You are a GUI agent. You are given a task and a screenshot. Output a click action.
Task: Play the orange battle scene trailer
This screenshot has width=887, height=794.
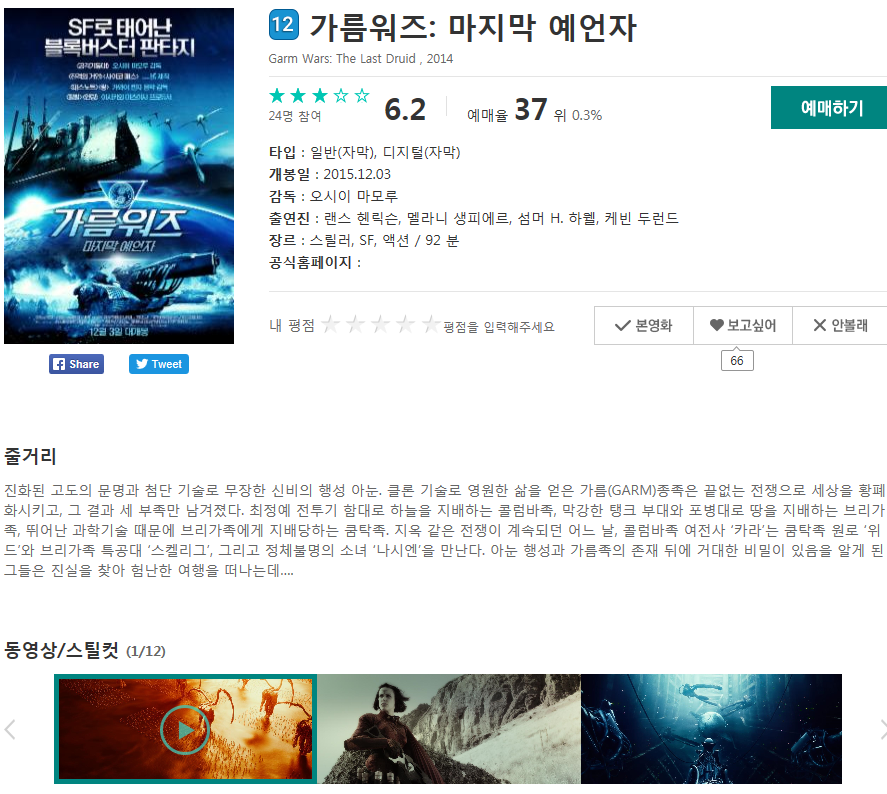(x=185, y=730)
